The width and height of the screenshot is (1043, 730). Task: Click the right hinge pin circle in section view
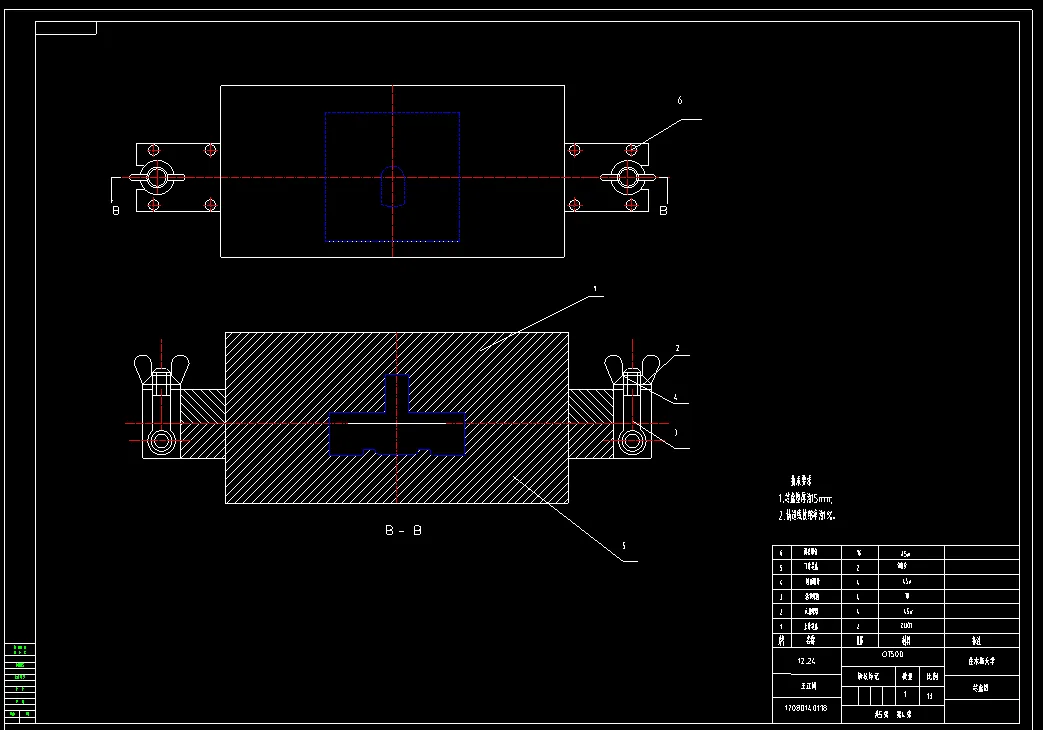click(x=631, y=440)
